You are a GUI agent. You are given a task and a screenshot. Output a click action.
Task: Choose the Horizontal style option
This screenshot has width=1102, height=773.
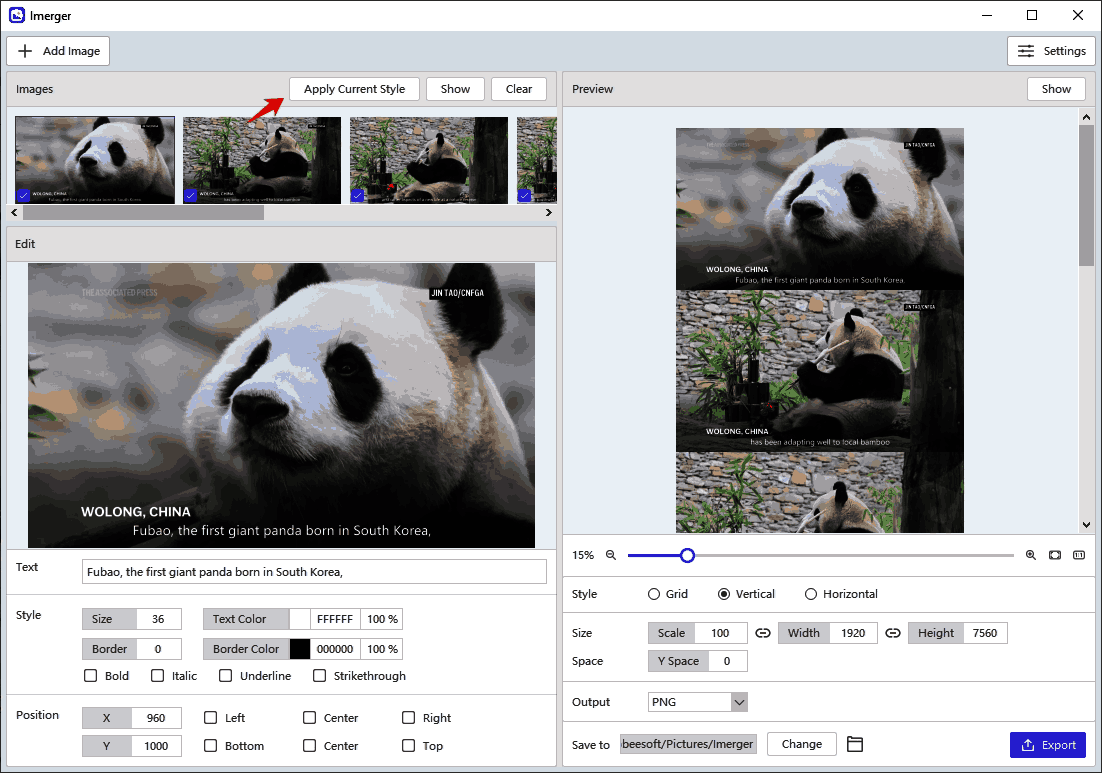coord(811,594)
